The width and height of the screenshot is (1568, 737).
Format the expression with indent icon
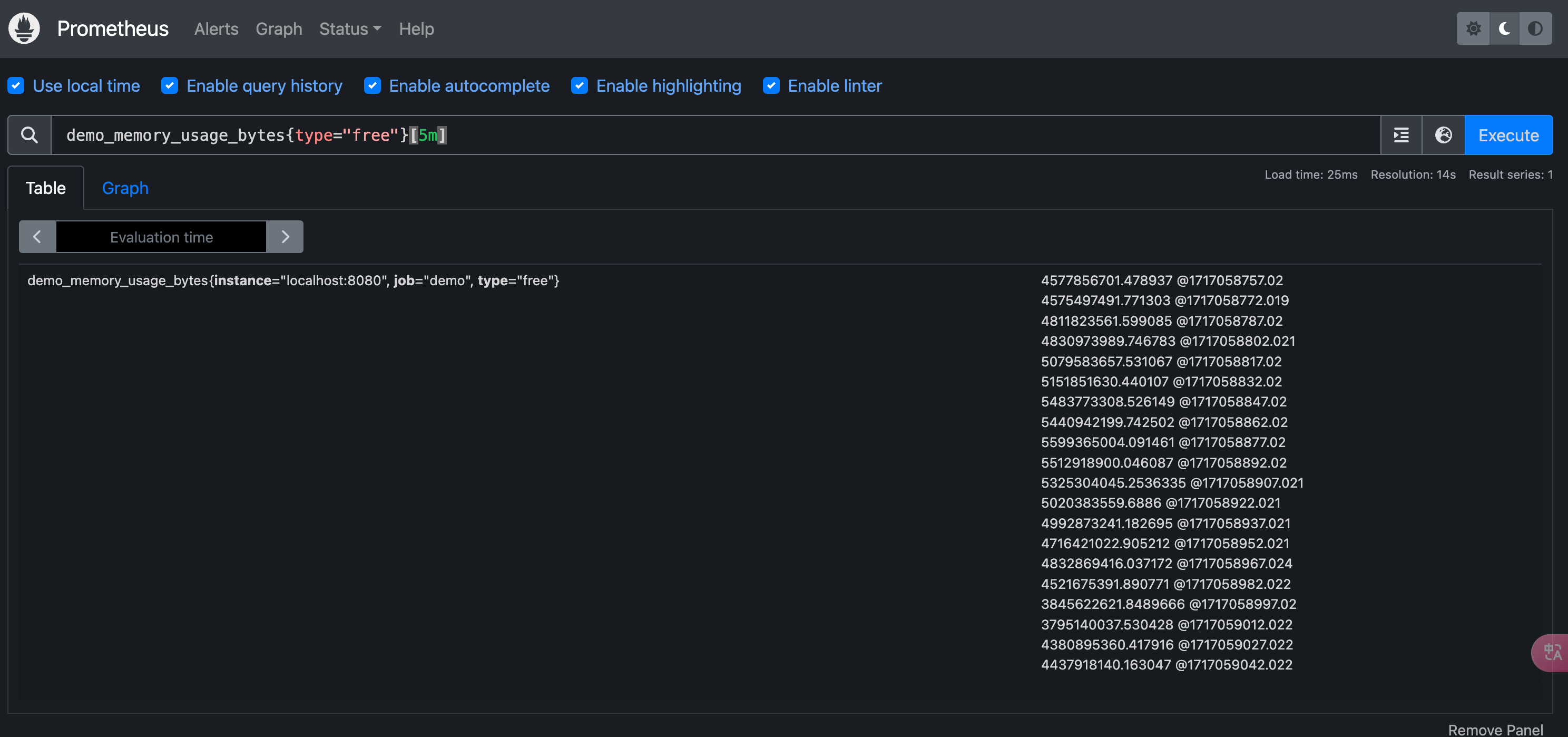(1401, 135)
